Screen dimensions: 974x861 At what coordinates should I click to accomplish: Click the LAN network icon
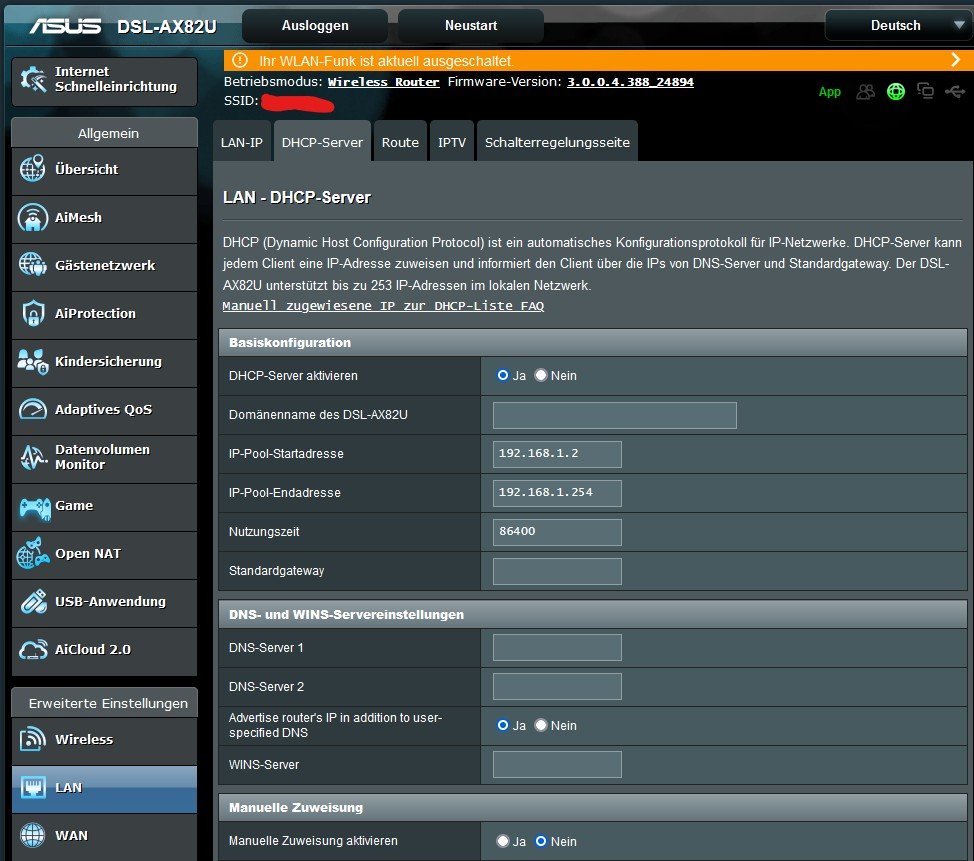coord(32,787)
